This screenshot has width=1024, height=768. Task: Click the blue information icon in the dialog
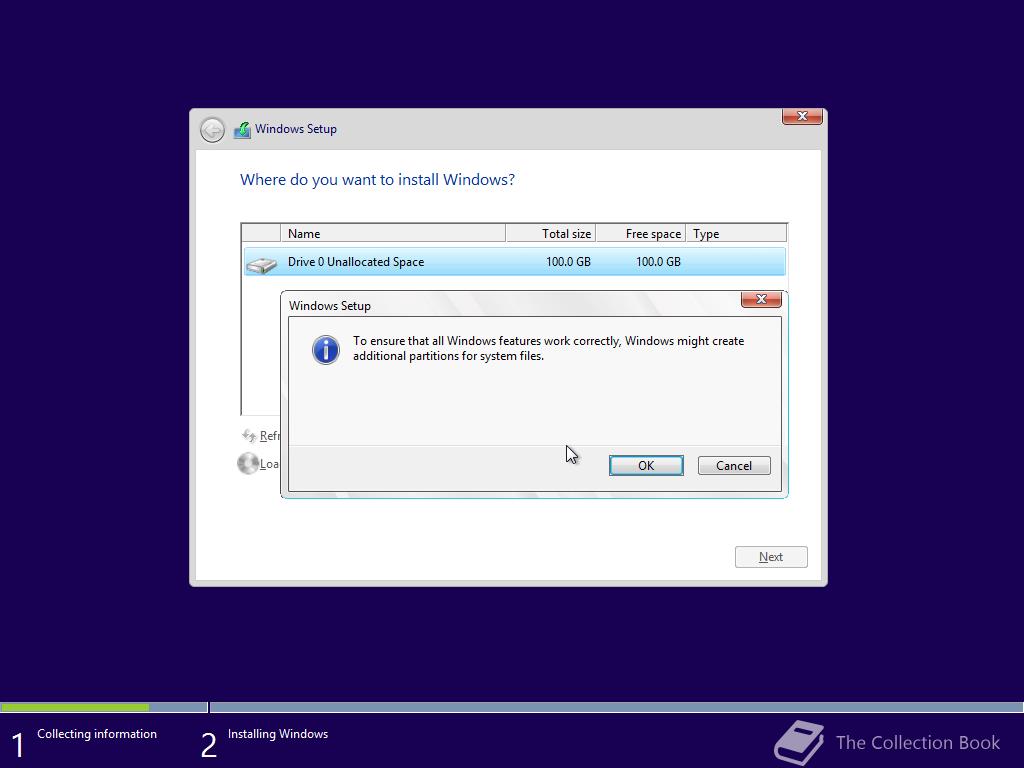[x=325, y=349]
